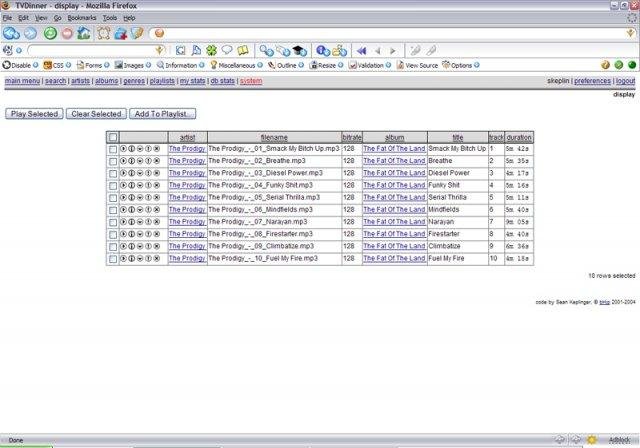Click the dark green status circle in developer toolbar

click(632, 65)
